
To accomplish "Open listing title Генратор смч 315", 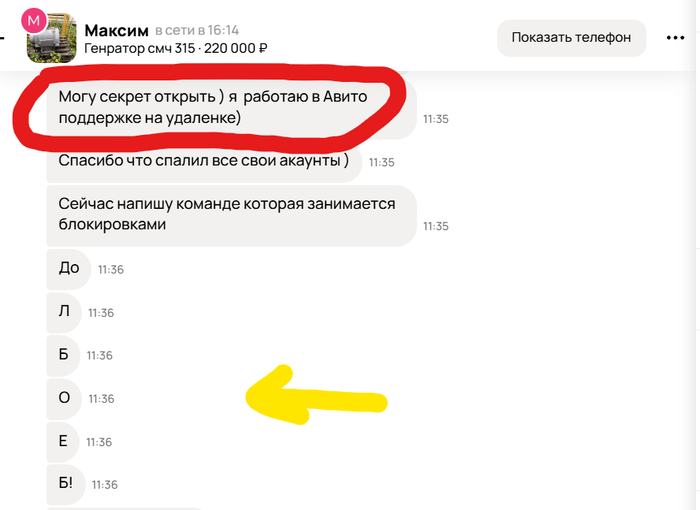I will (x=139, y=48).
